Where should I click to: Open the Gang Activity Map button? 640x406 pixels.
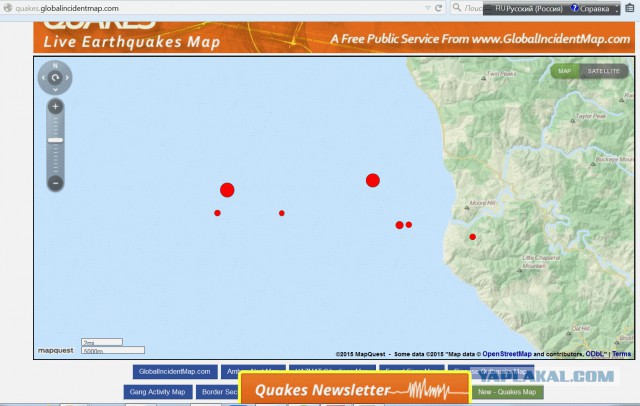pyautogui.click(x=158, y=392)
